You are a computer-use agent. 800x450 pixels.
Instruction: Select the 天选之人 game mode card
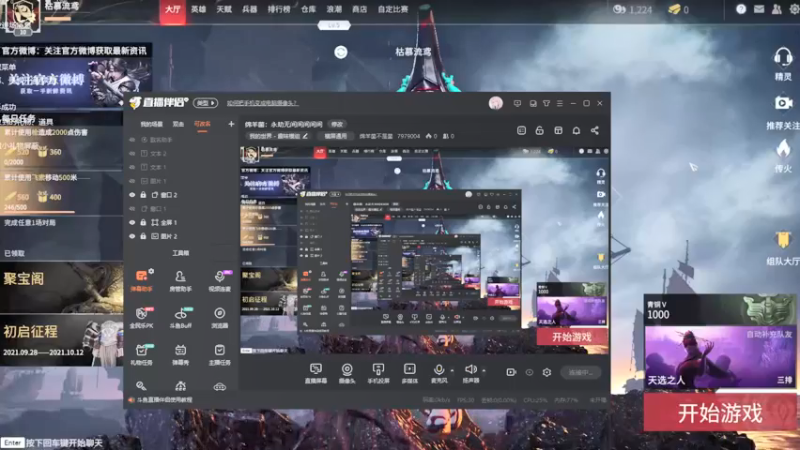[720, 357]
